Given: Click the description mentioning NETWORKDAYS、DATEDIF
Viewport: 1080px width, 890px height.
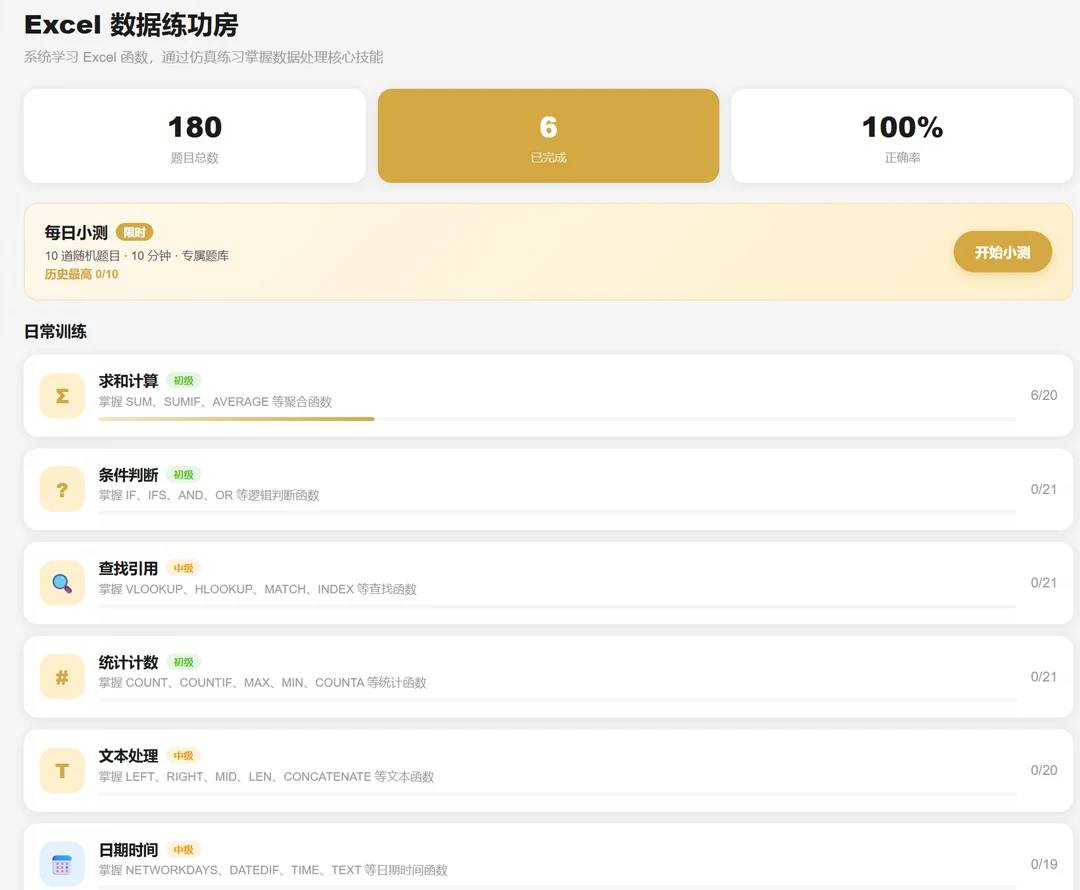Looking at the screenshot, I should coord(273,870).
